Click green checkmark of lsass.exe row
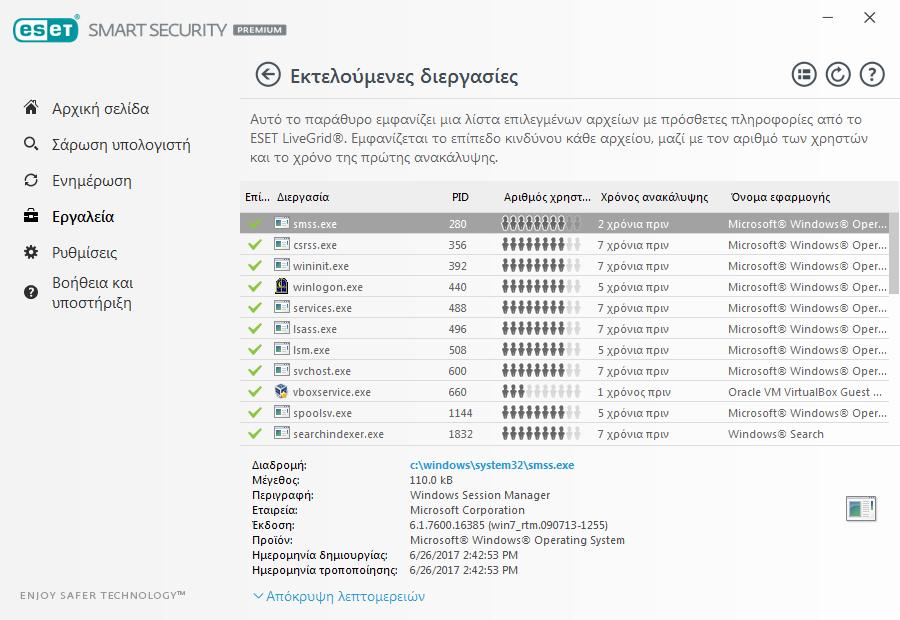The height and width of the screenshot is (620, 900). click(255, 328)
